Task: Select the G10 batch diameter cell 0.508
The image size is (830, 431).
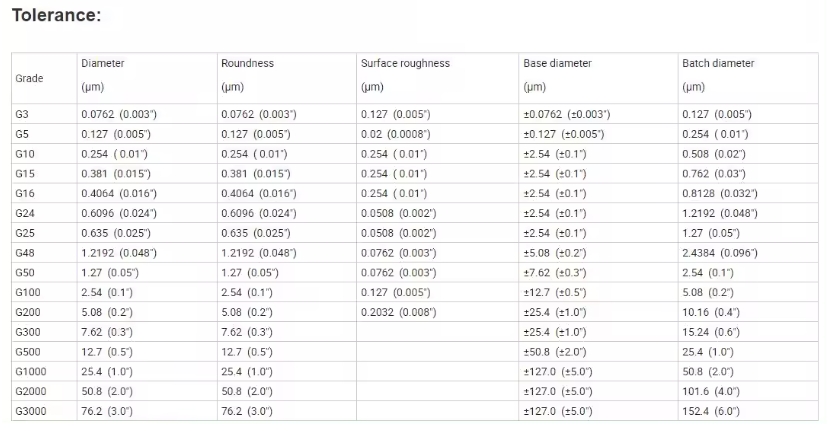Action: tap(714, 154)
